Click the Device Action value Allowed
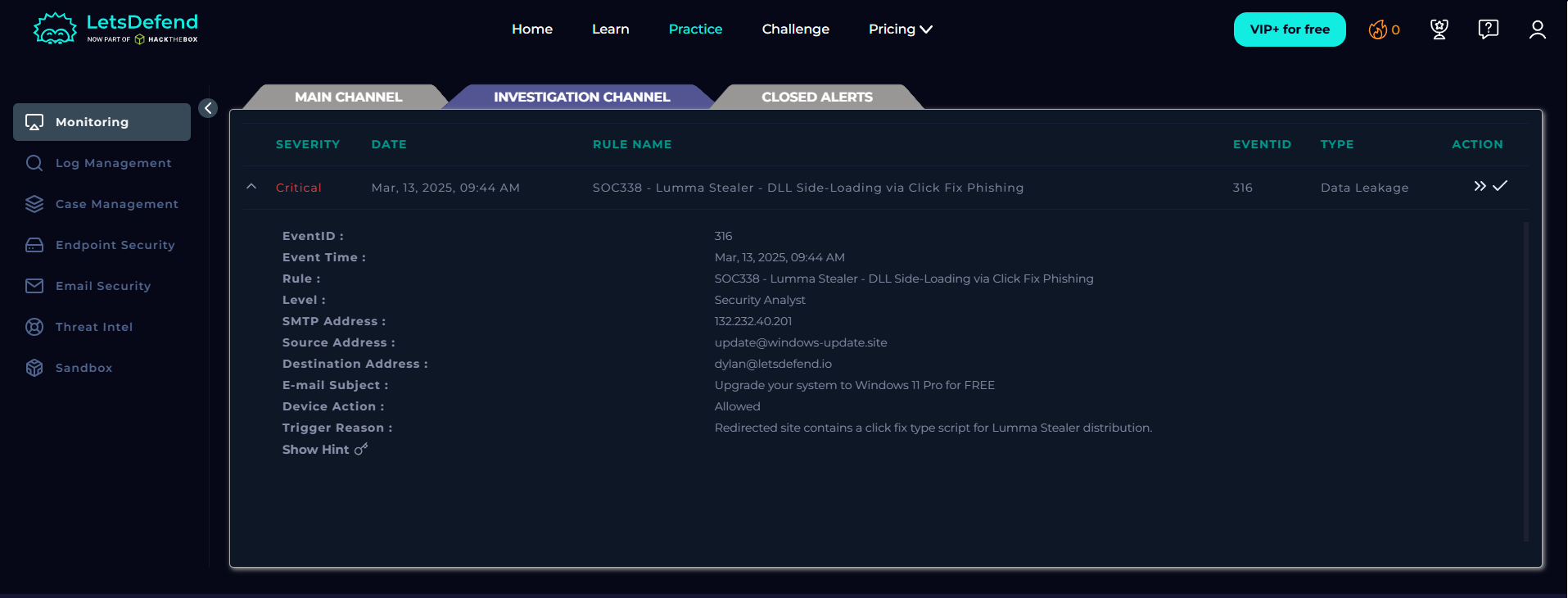1568x598 pixels. click(x=737, y=406)
